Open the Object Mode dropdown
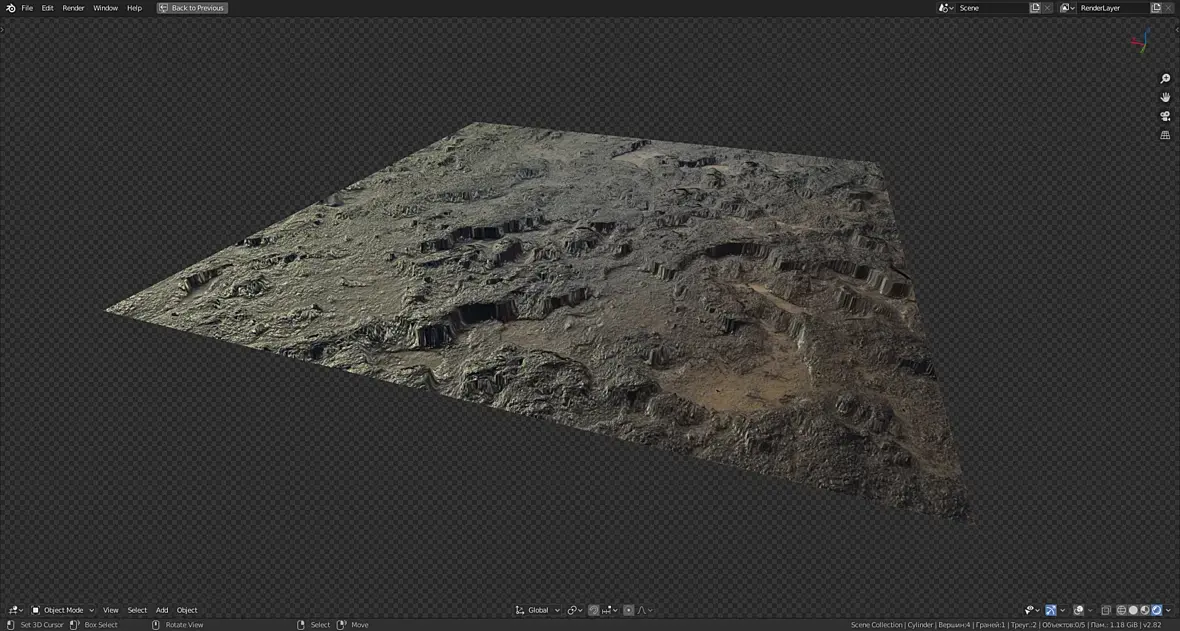This screenshot has width=1180, height=631. tap(62, 610)
